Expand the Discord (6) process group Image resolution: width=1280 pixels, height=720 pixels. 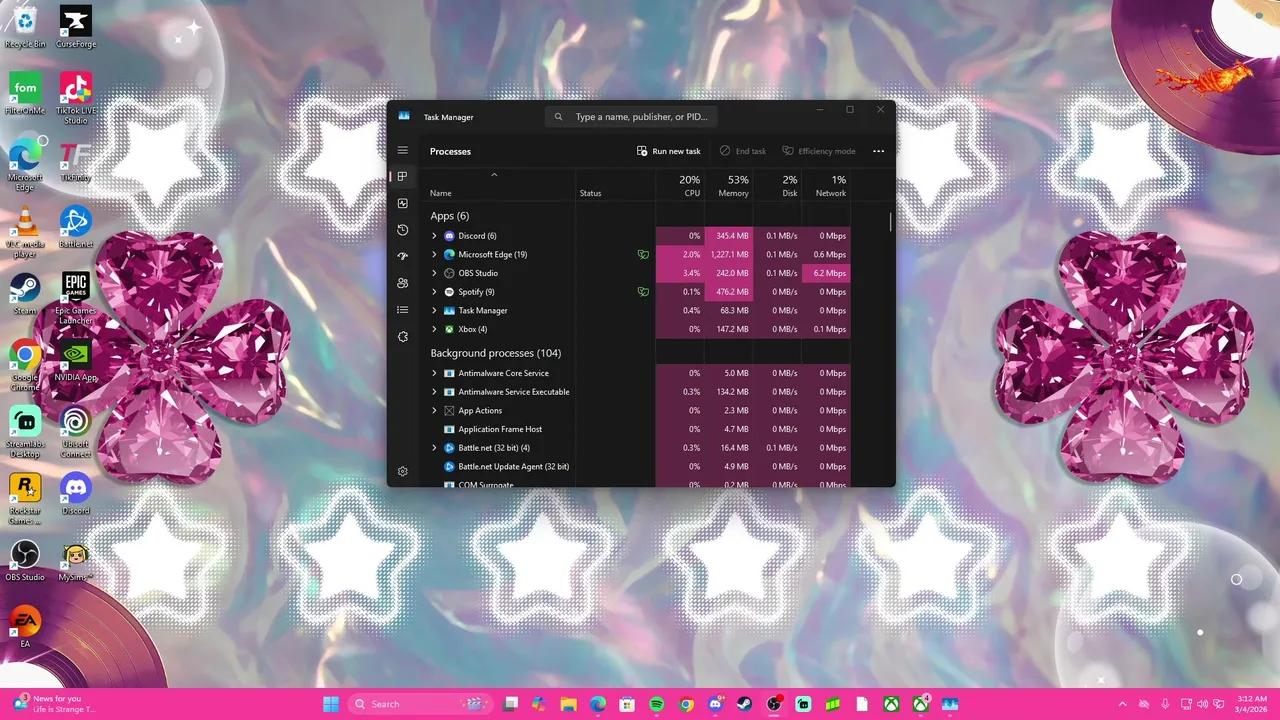[x=434, y=236]
